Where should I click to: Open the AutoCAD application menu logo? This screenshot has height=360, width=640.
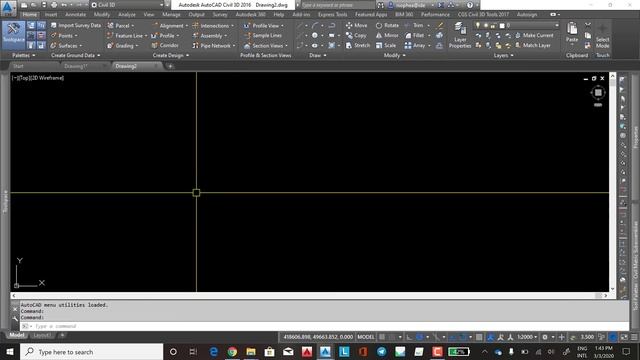8,7
